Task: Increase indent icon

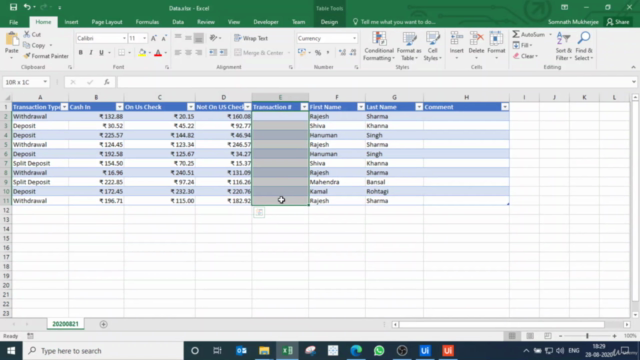Action: pos(223,53)
